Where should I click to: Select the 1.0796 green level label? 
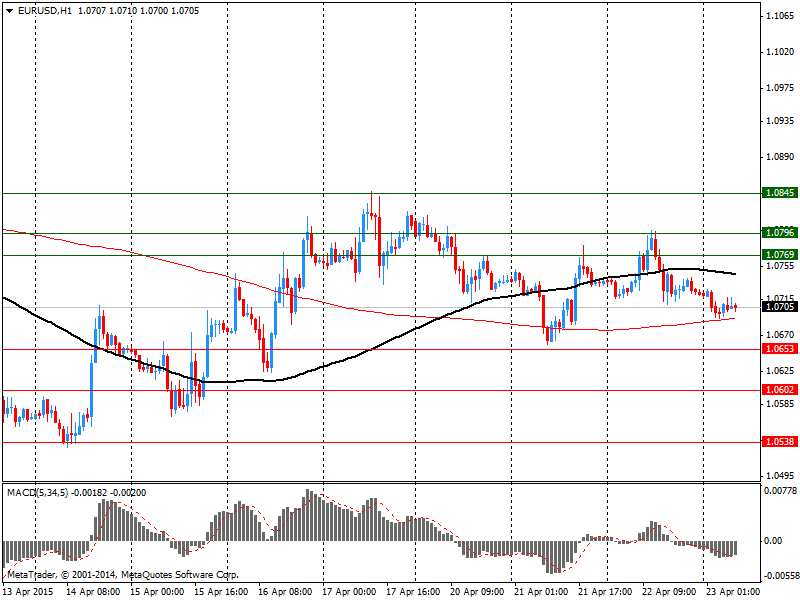tap(780, 233)
